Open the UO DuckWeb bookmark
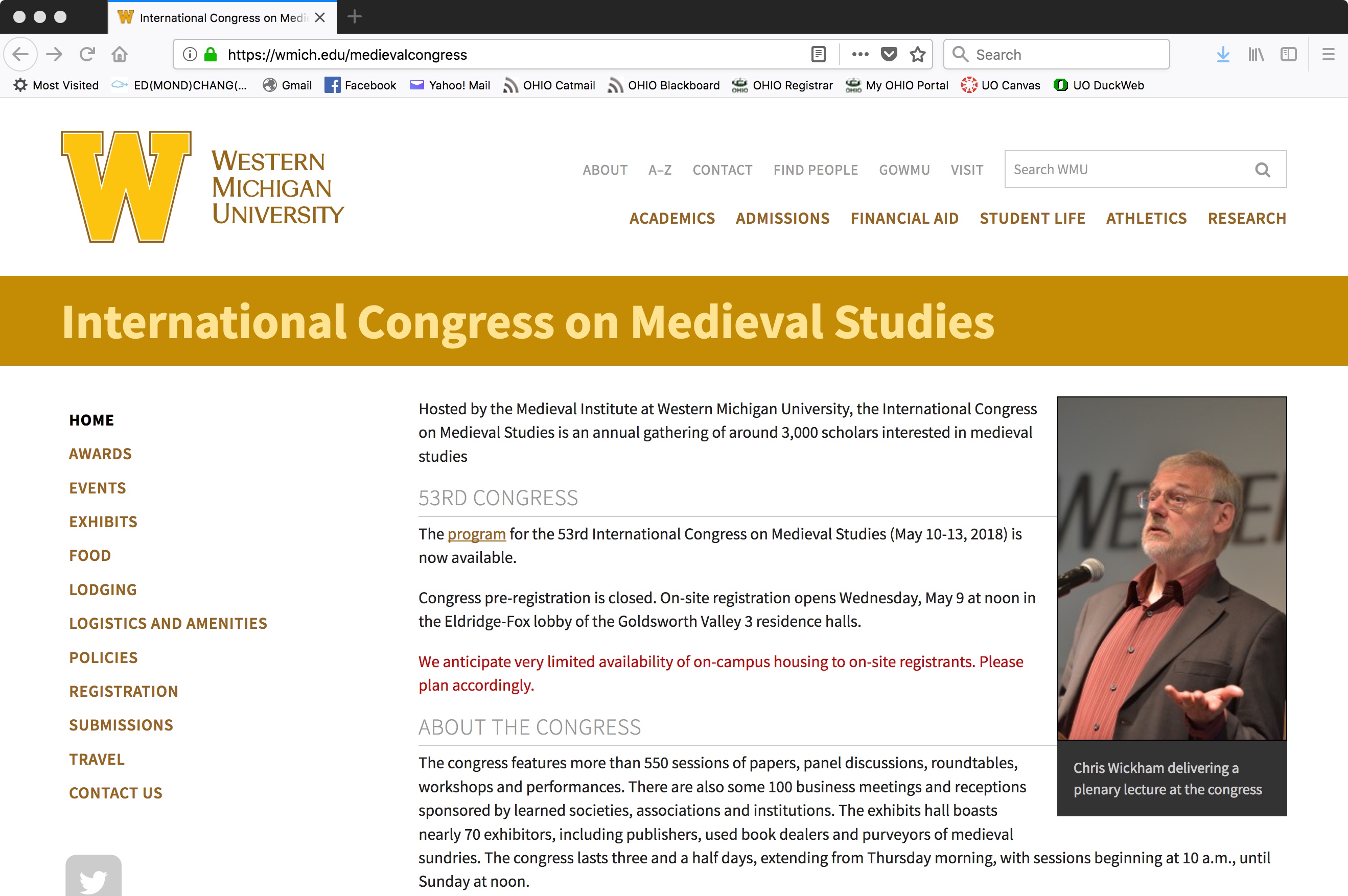1348x896 pixels. point(1098,85)
